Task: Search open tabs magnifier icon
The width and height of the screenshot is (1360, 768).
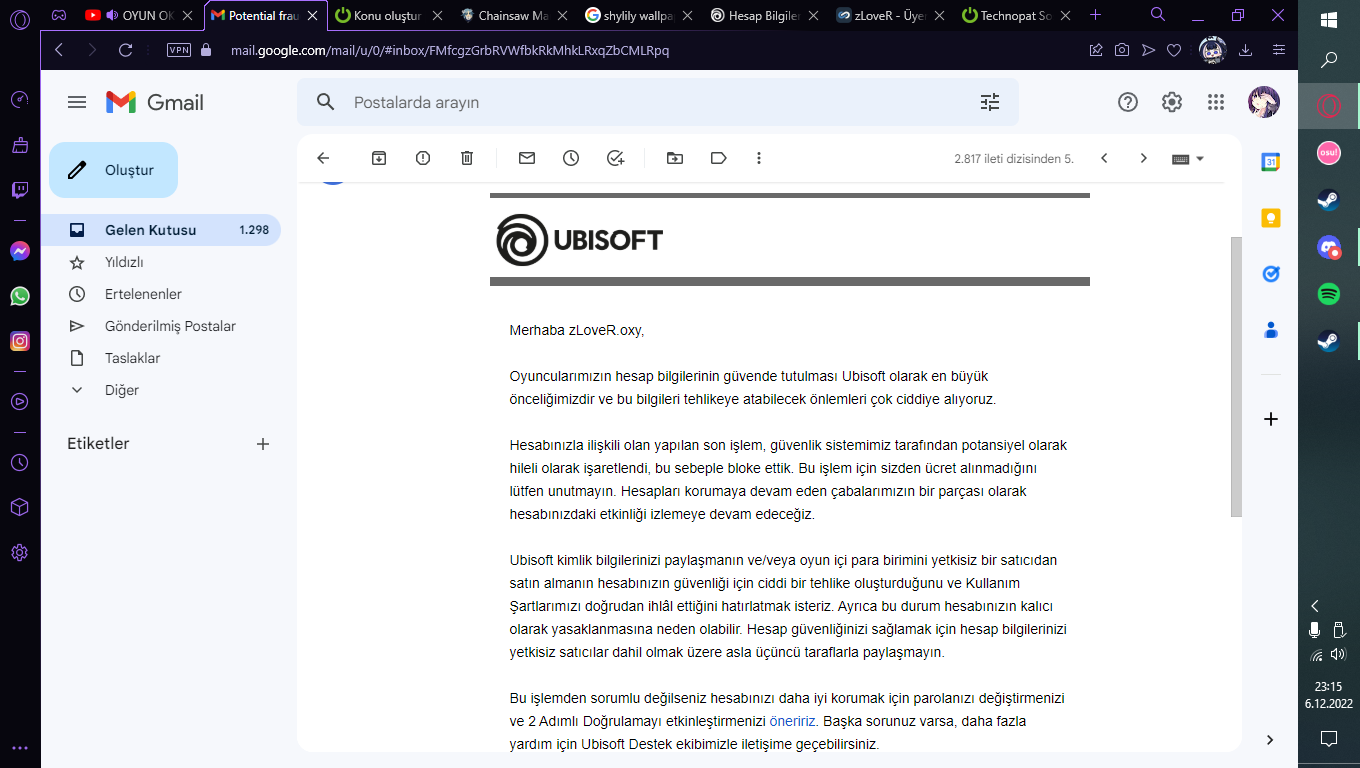Action: tap(1158, 15)
